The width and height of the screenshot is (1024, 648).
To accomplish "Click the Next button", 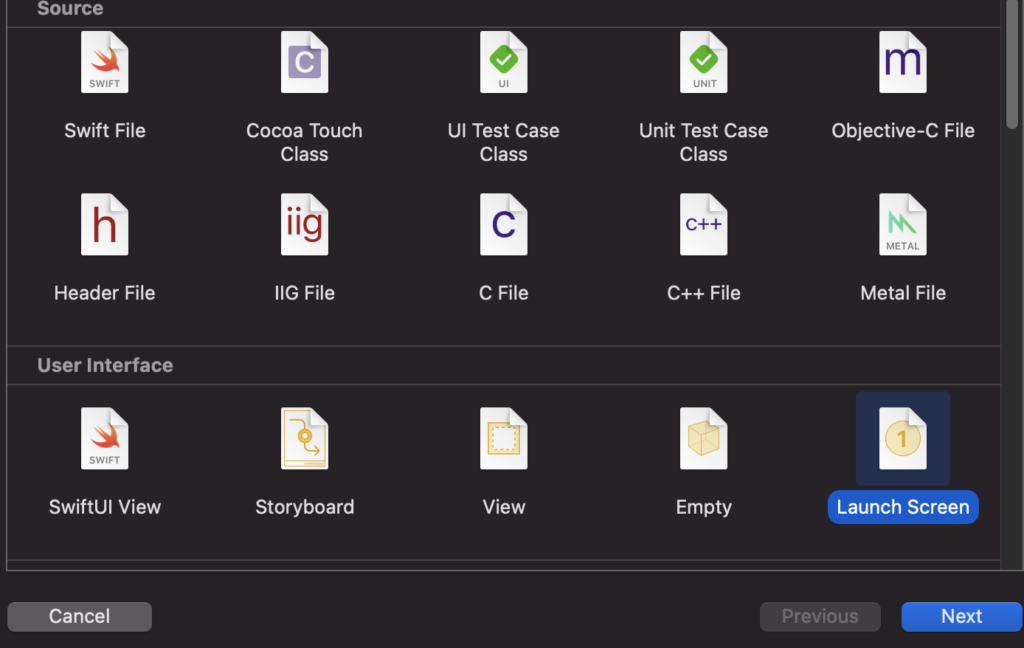I will [962, 617].
